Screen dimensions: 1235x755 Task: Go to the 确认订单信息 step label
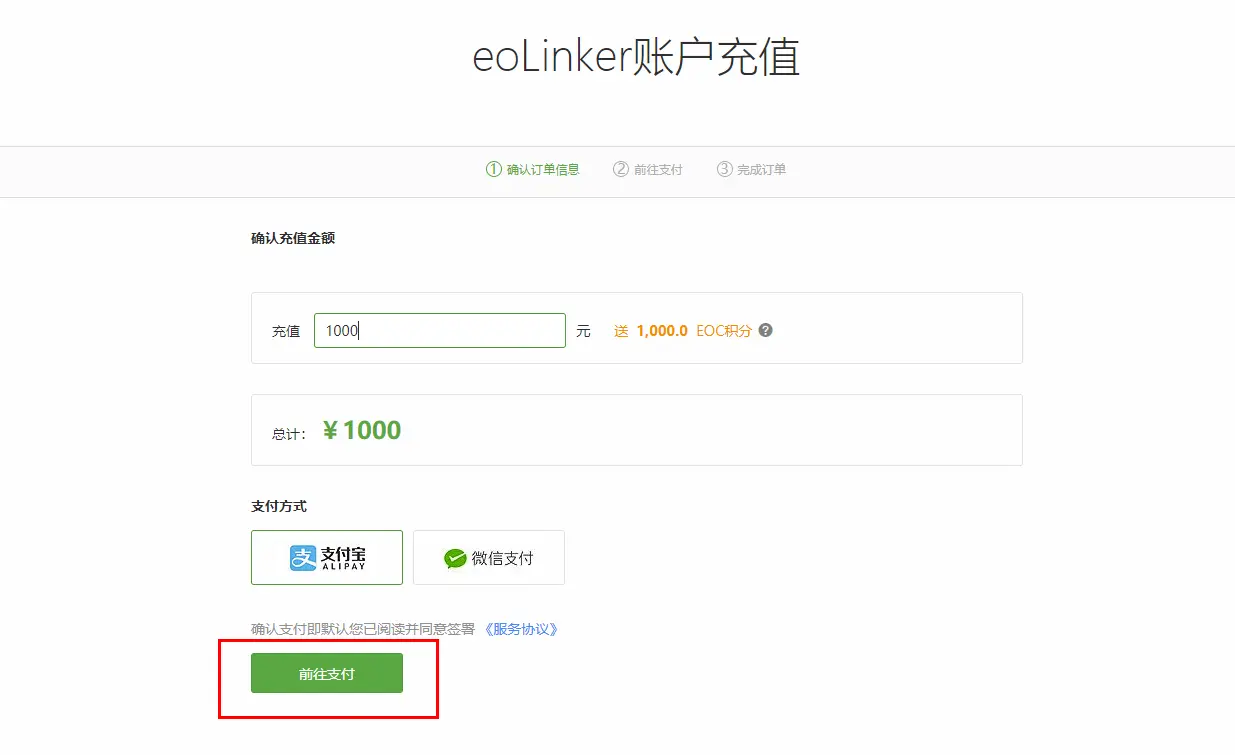tap(543, 170)
